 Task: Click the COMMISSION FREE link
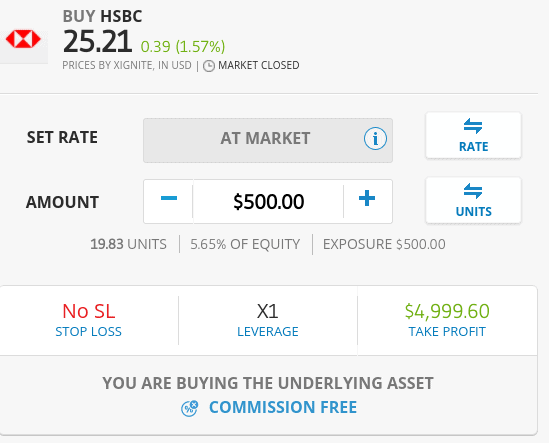pos(283,408)
